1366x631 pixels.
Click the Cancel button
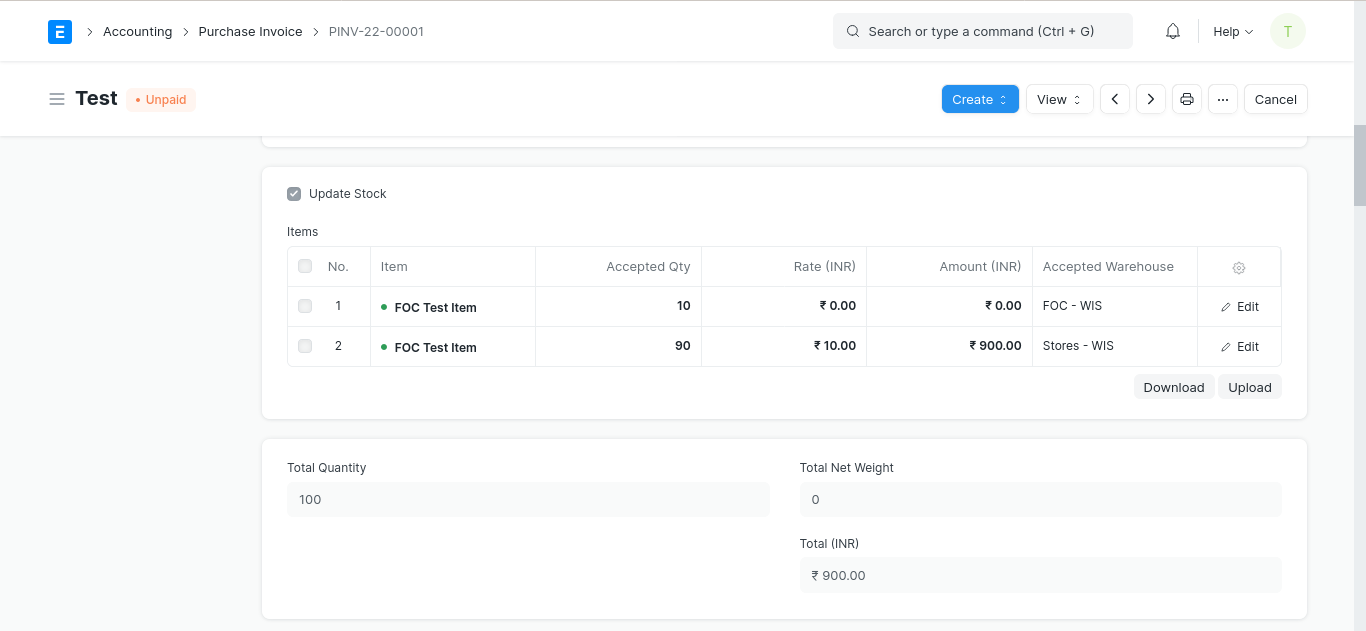(1275, 99)
